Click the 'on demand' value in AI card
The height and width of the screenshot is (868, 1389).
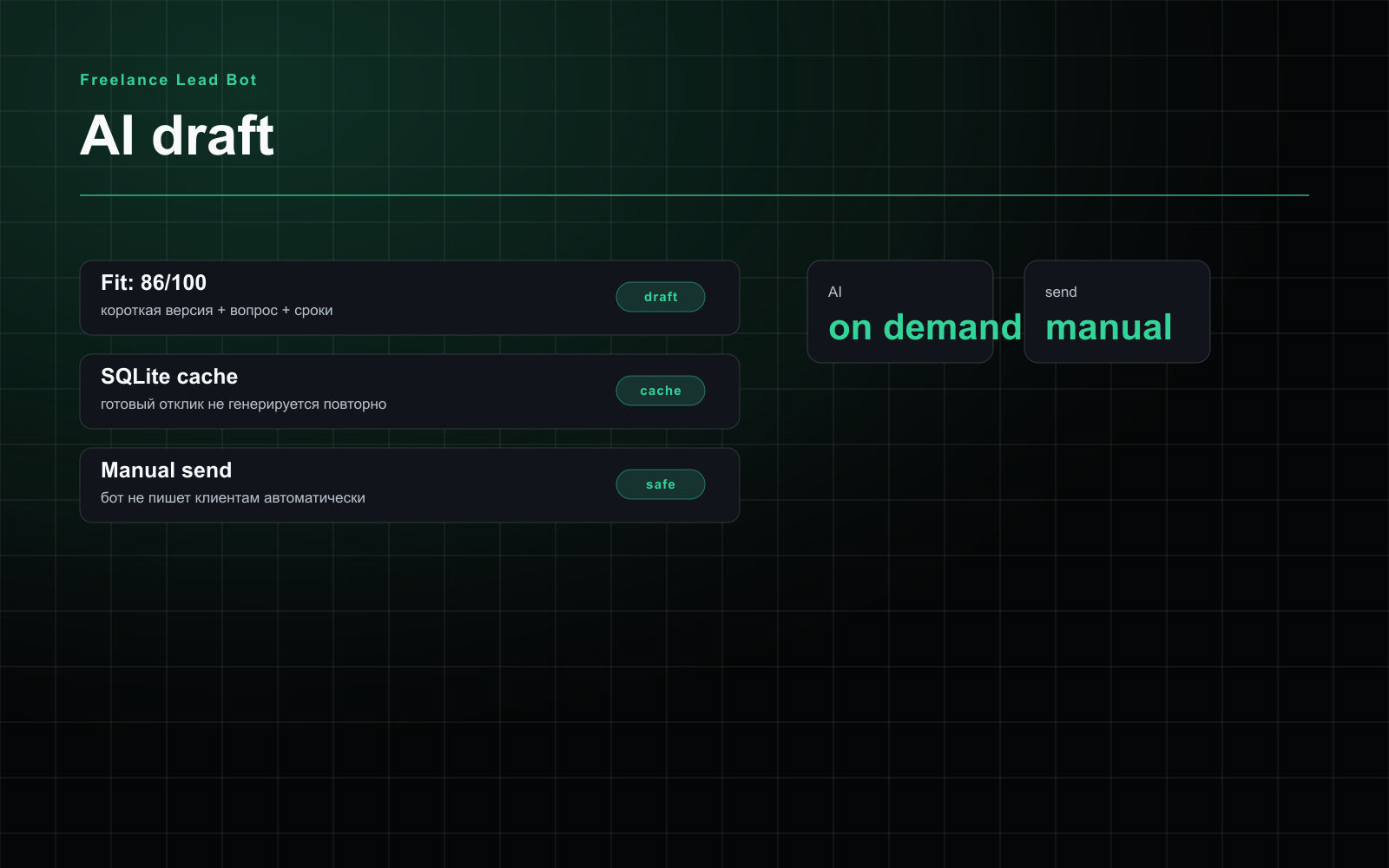click(925, 328)
